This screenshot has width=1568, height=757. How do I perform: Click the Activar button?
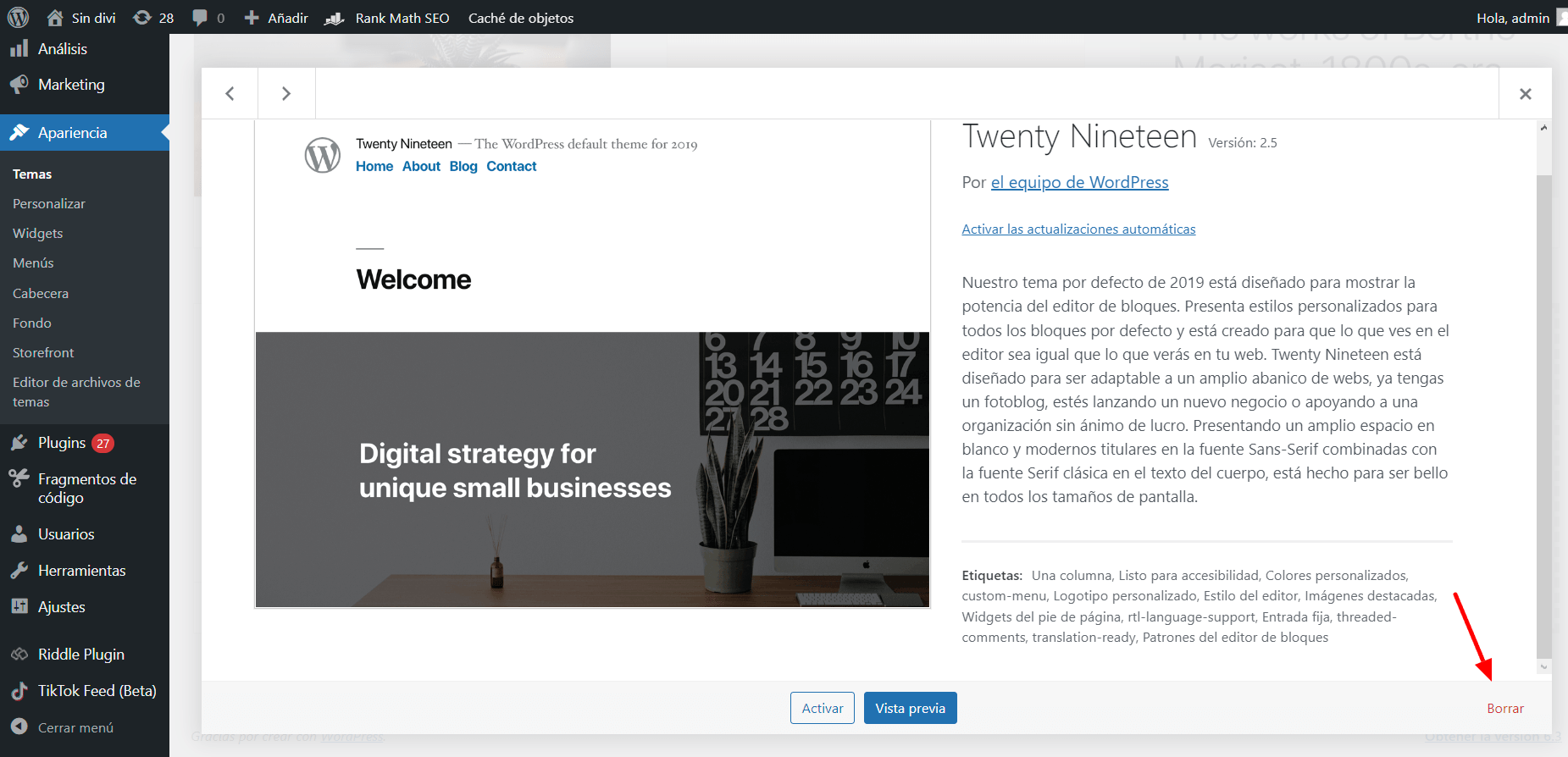(x=823, y=709)
